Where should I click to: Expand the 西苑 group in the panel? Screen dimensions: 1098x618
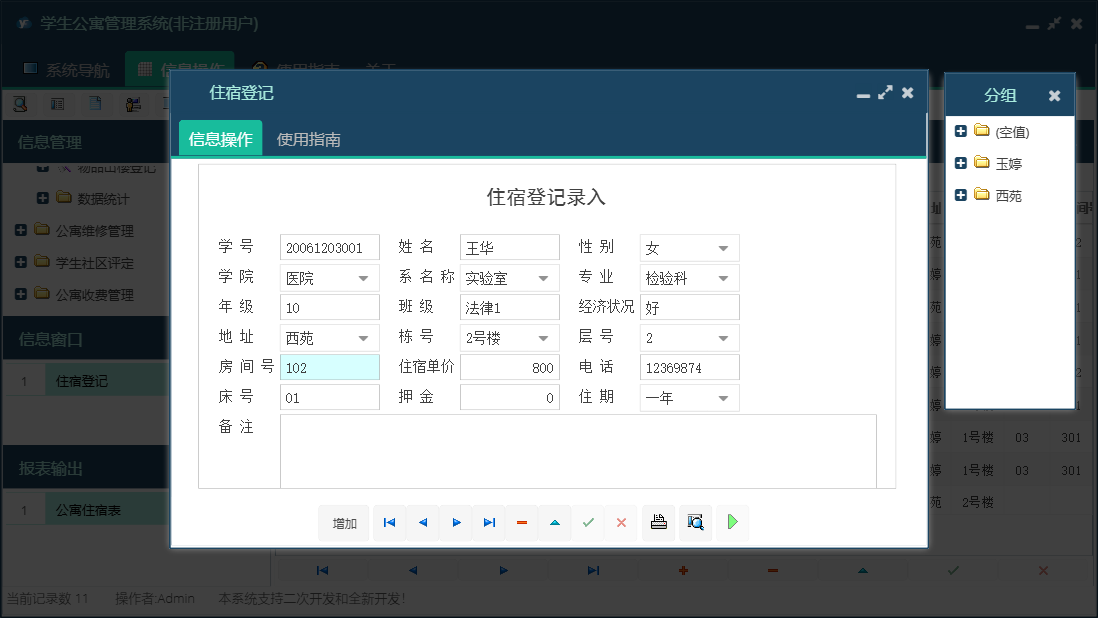click(959, 195)
